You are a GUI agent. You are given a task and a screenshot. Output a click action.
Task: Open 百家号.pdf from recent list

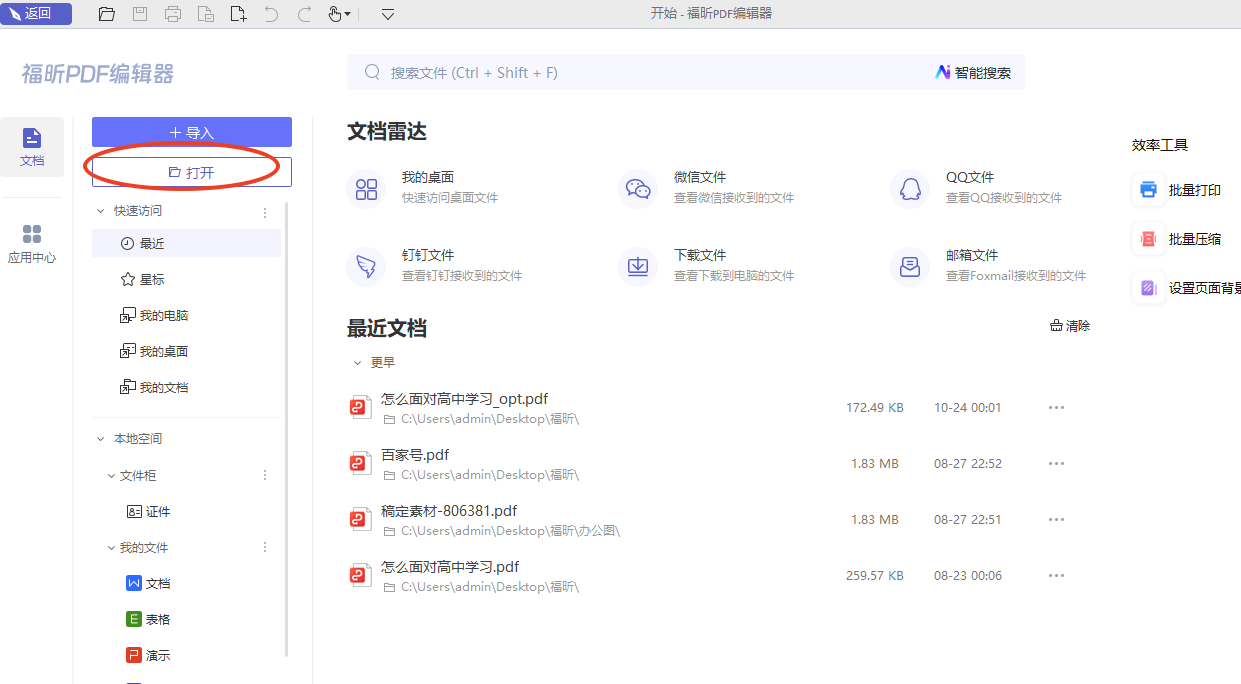coord(415,455)
